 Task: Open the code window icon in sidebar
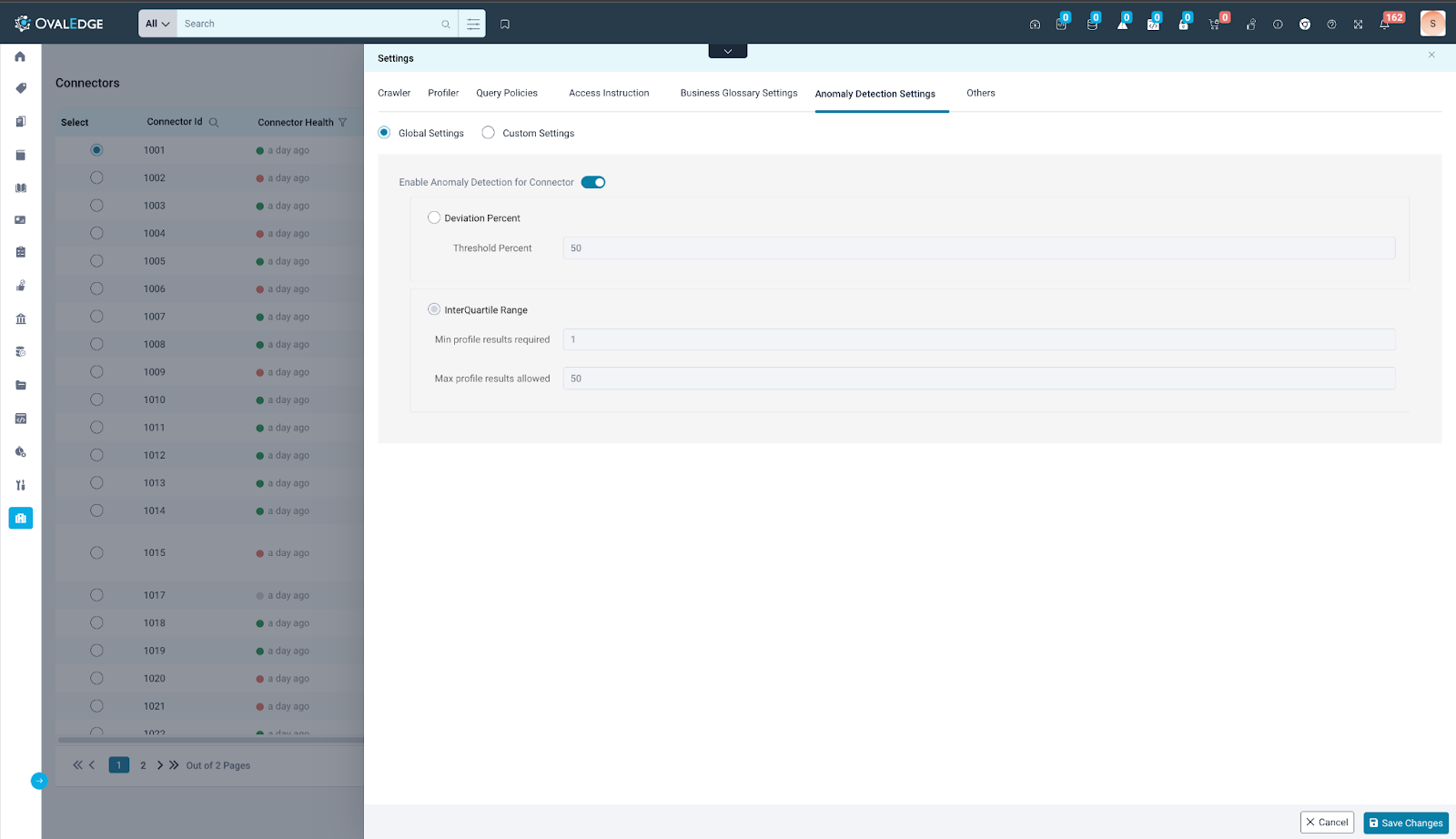point(20,419)
